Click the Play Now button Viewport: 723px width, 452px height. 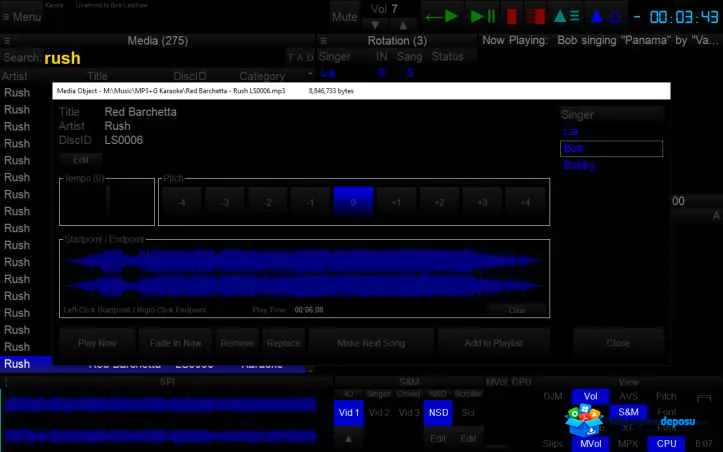97,343
